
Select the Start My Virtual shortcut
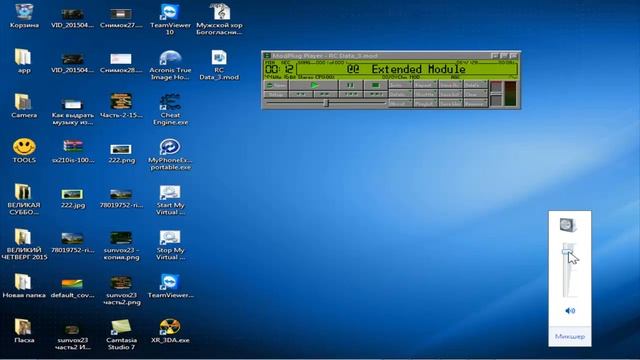pyautogui.click(x=170, y=200)
